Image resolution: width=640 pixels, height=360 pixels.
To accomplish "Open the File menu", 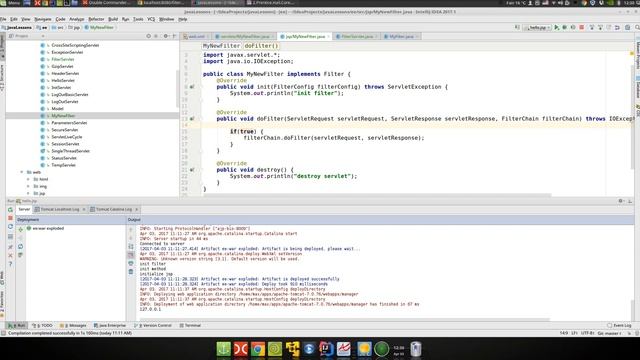I will coord(3,19).
